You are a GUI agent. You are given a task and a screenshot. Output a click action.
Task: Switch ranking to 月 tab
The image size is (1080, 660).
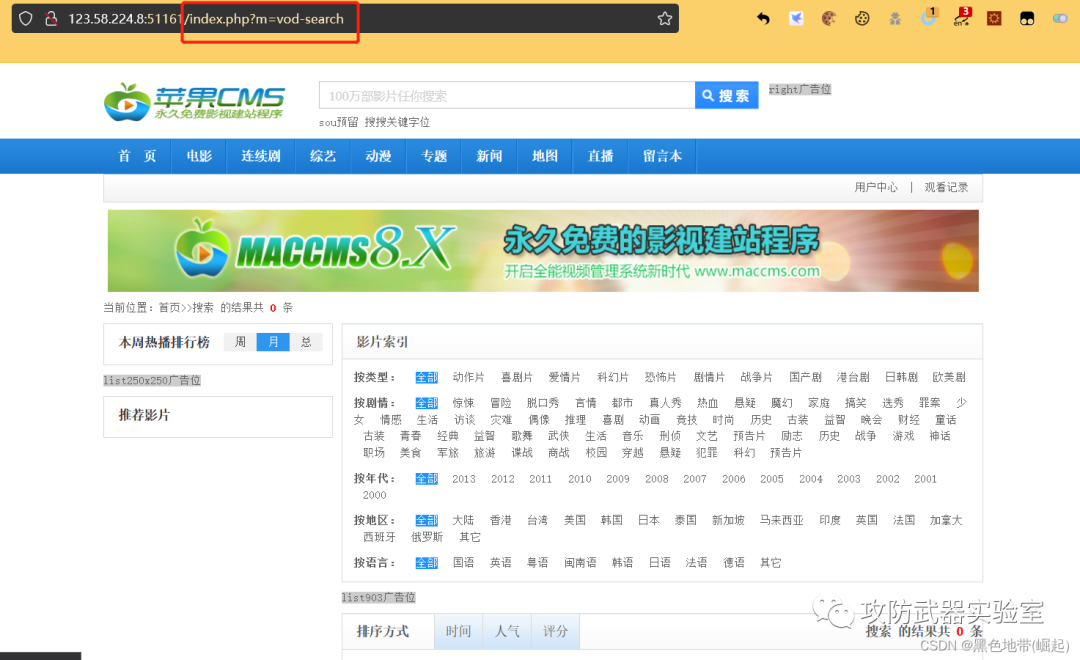tap(273, 342)
